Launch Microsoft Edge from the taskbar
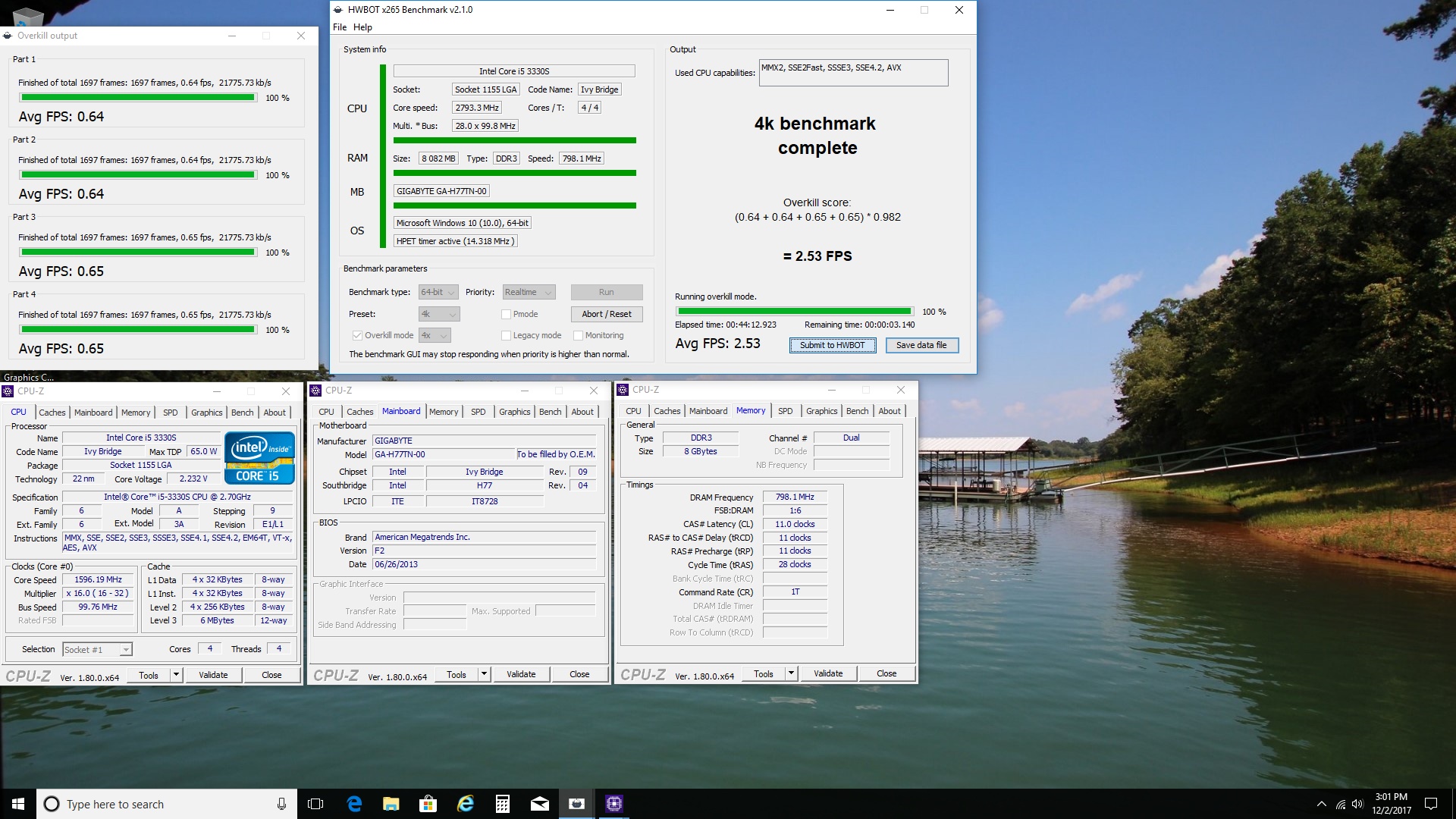The width and height of the screenshot is (1456, 819). coord(354,804)
